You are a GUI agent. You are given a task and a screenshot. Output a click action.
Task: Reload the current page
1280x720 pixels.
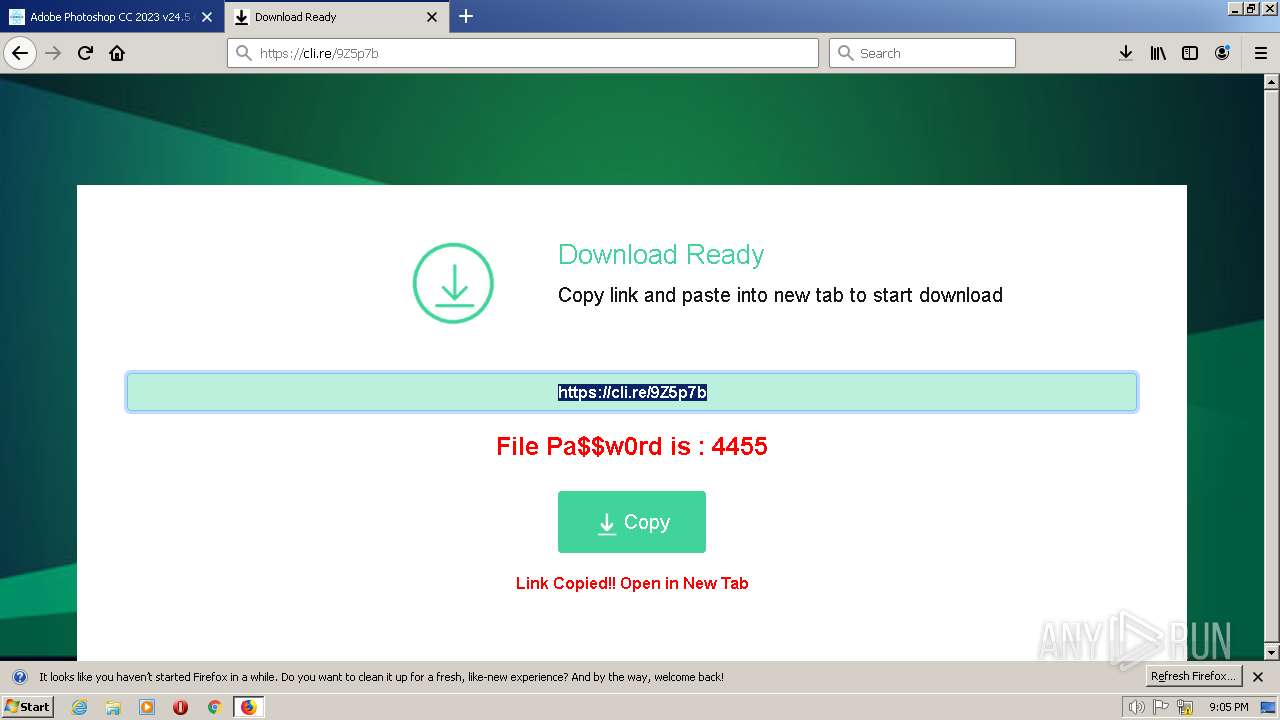tap(85, 53)
